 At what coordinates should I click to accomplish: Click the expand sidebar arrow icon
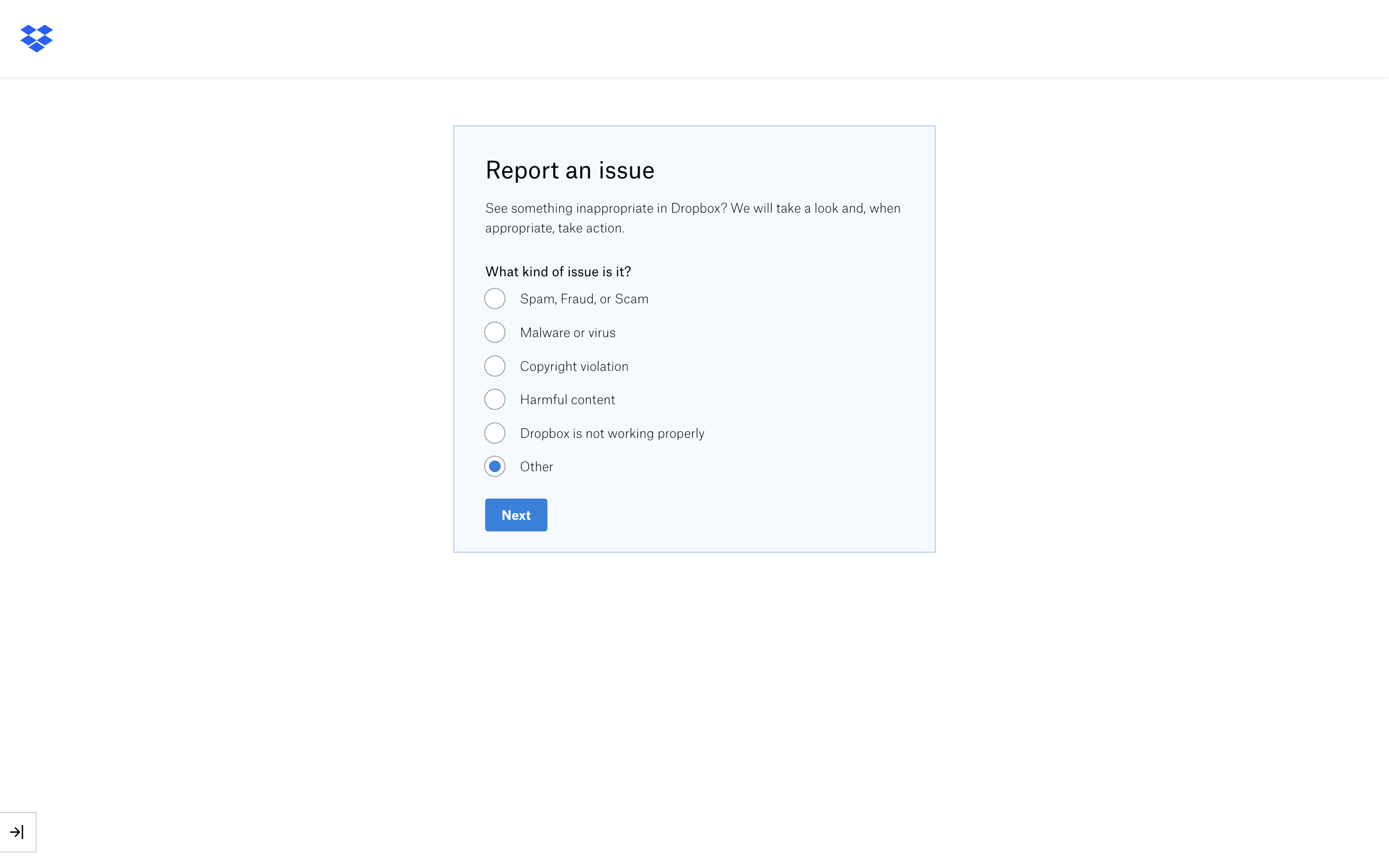(x=17, y=832)
